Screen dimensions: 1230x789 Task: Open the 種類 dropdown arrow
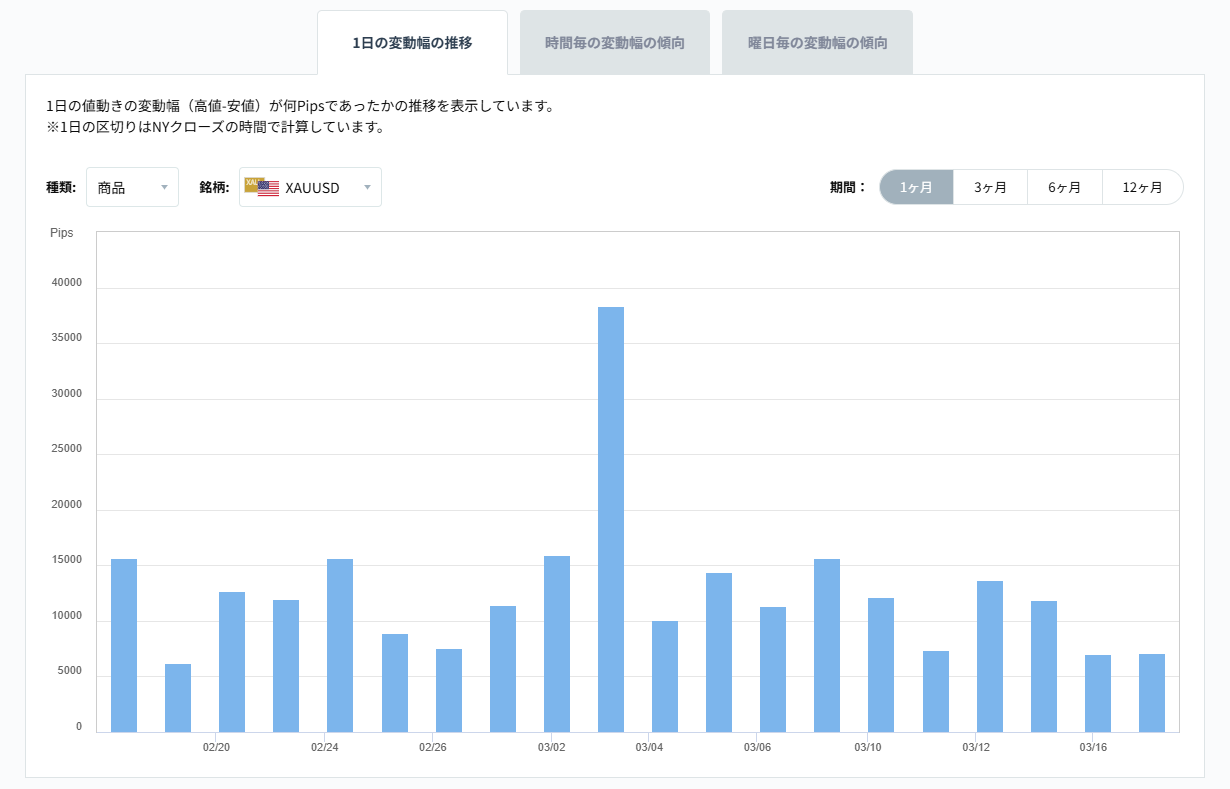point(166,187)
